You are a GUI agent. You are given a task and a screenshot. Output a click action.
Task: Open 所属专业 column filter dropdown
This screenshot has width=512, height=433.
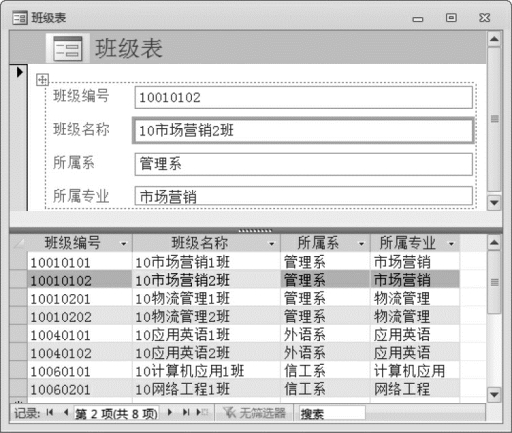click(x=451, y=244)
